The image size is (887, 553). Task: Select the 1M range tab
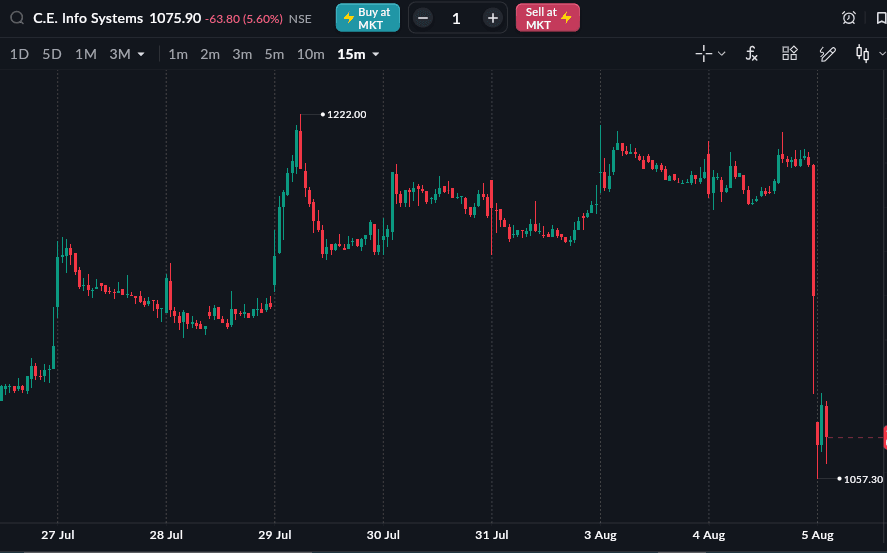click(x=85, y=54)
